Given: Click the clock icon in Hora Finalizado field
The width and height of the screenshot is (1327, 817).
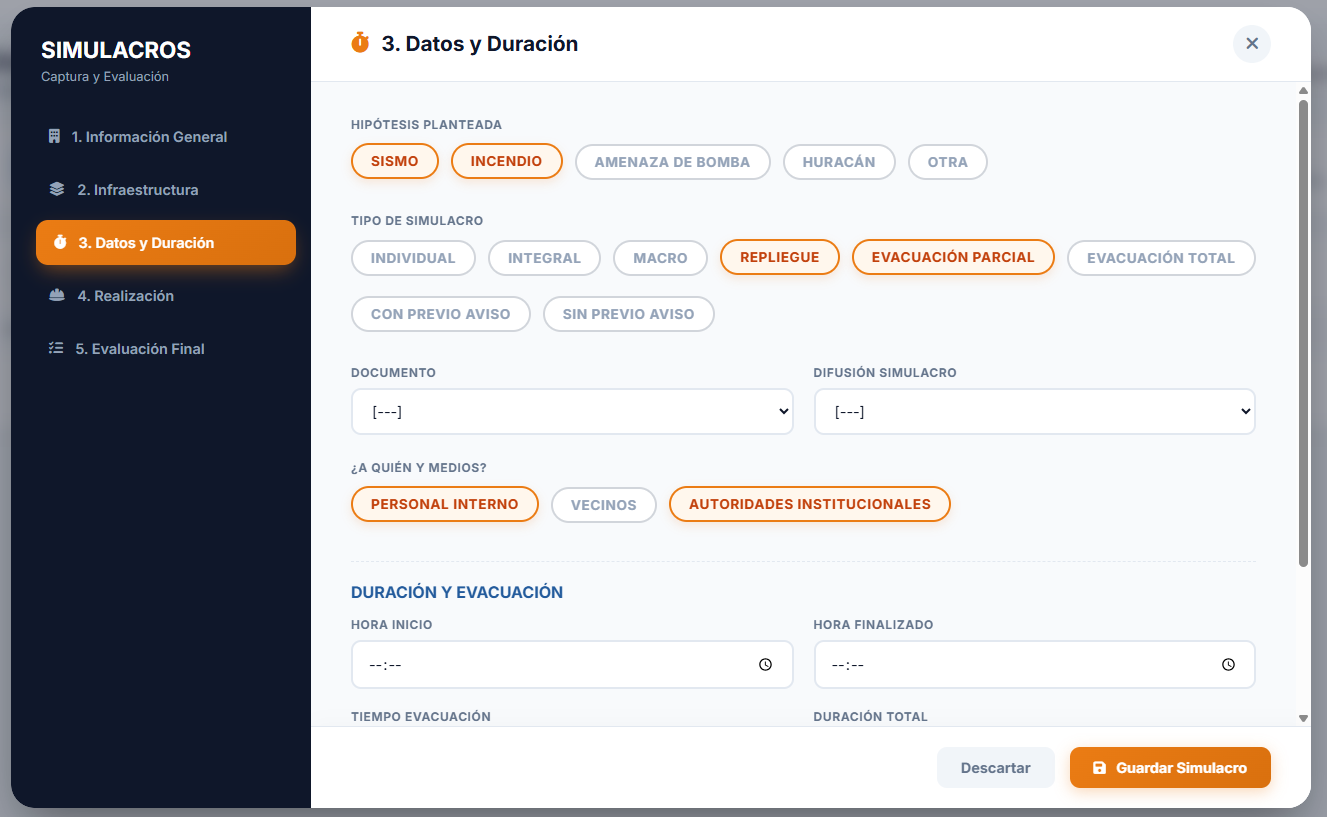Looking at the screenshot, I should 1228,664.
